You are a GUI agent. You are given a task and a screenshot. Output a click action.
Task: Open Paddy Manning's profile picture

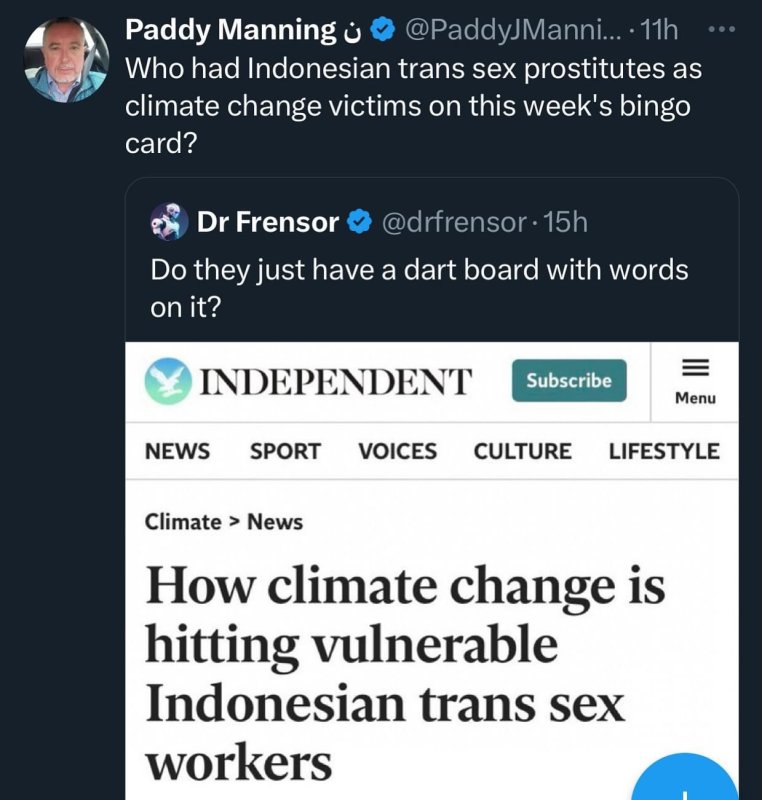pos(65,60)
